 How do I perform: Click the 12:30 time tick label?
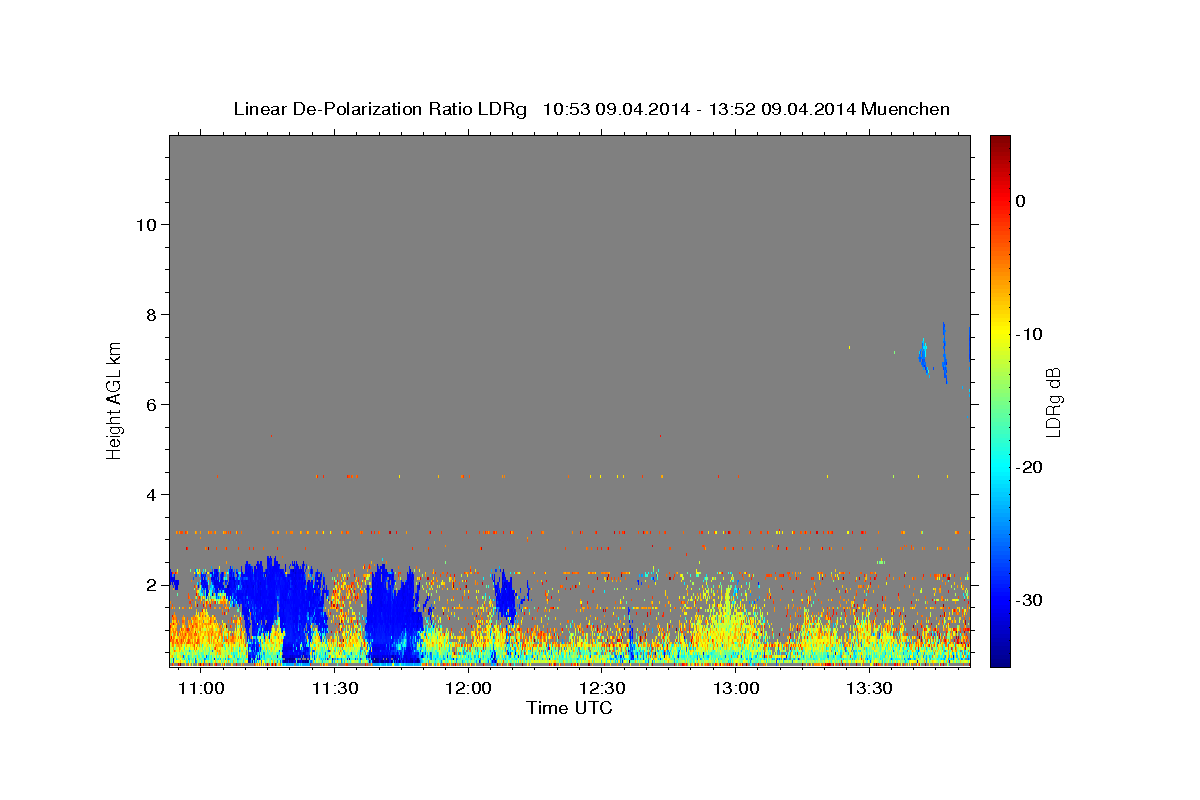pos(602,688)
